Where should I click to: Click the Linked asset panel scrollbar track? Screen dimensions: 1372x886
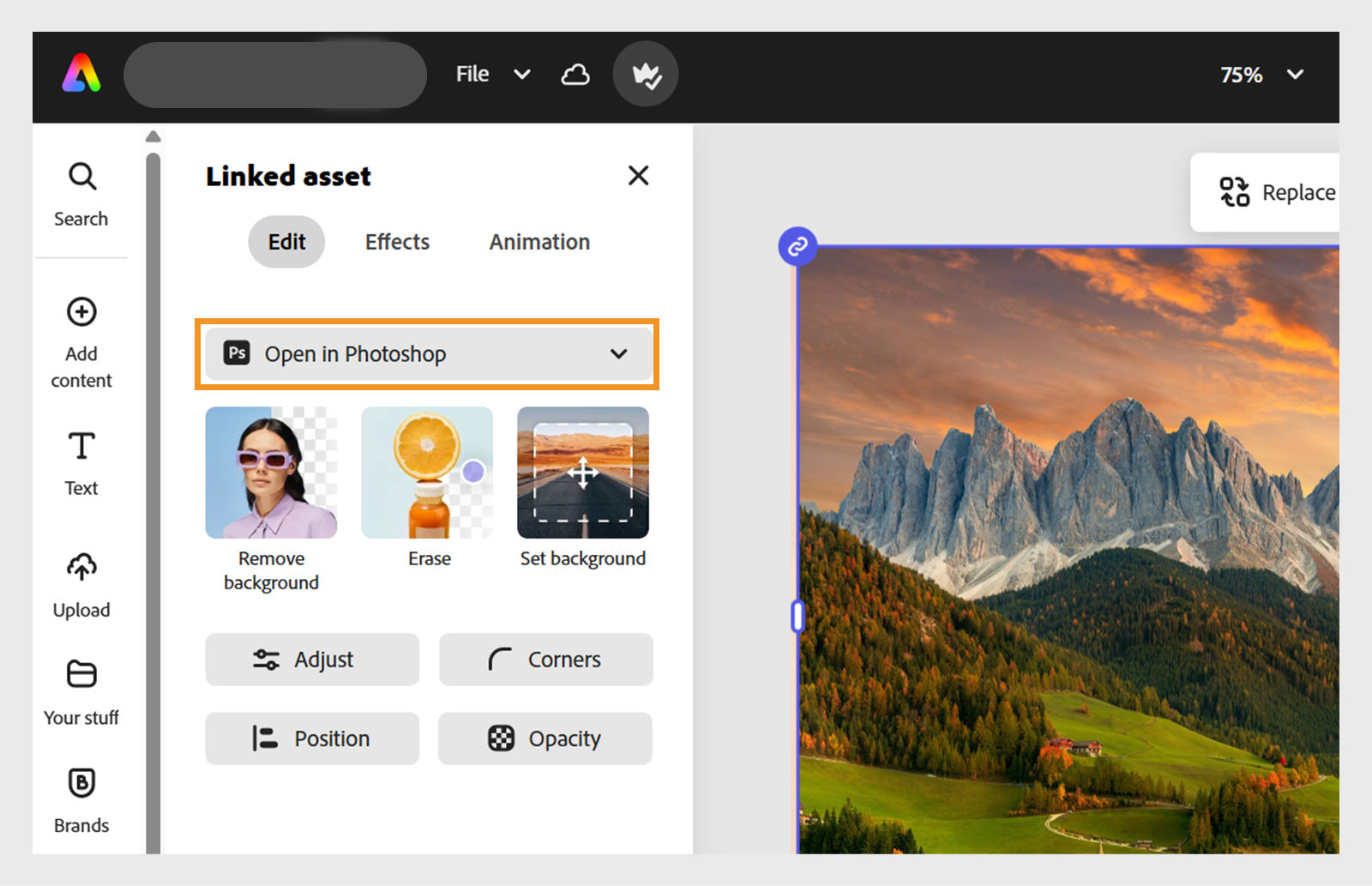153,503
